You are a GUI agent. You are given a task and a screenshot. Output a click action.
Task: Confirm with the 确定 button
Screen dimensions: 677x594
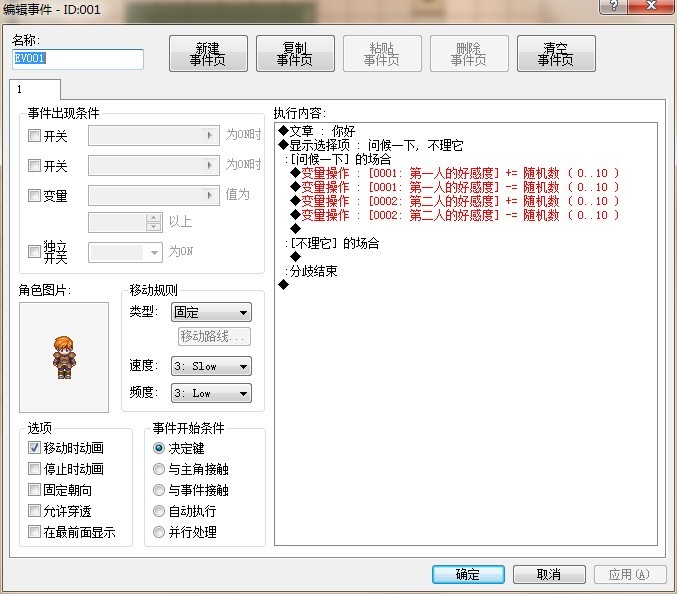[x=468, y=574]
